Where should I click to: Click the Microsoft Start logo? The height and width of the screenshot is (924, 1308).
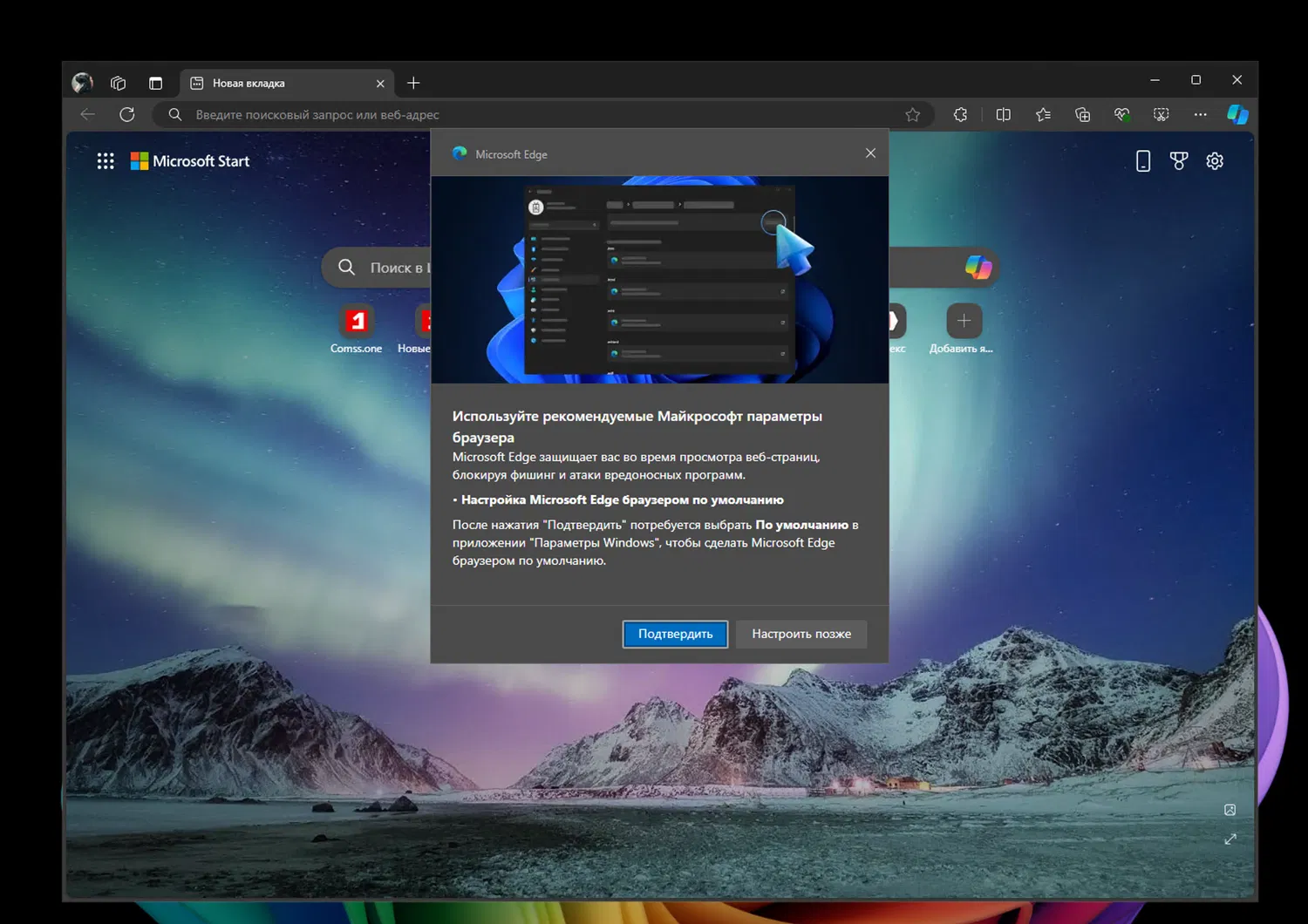click(x=190, y=161)
